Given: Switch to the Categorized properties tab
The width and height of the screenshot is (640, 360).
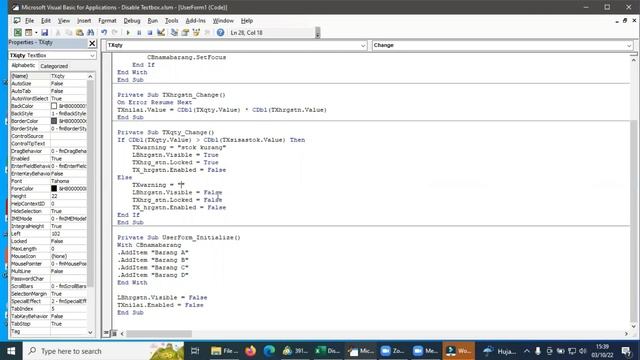Looking at the screenshot, I should click(54, 66).
